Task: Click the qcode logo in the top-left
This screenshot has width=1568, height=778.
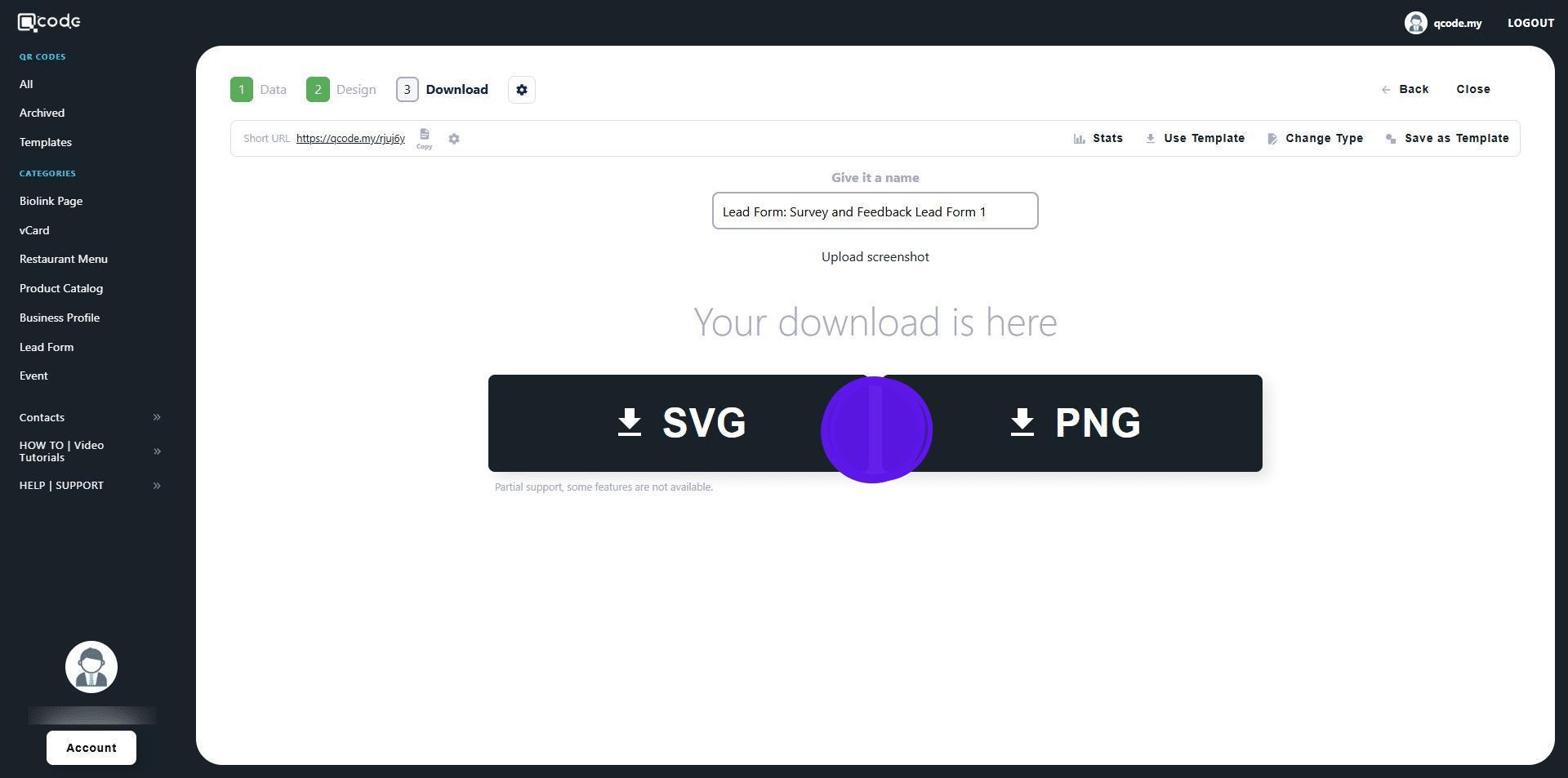Action: [49, 22]
